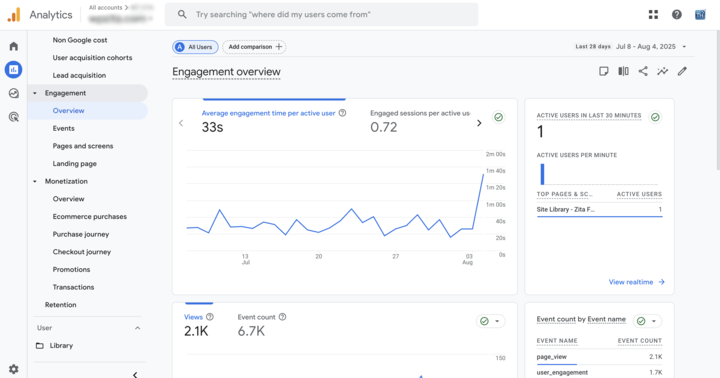Click the engagement card status checkmark
This screenshot has width=720, height=378.
(x=498, y=117)
